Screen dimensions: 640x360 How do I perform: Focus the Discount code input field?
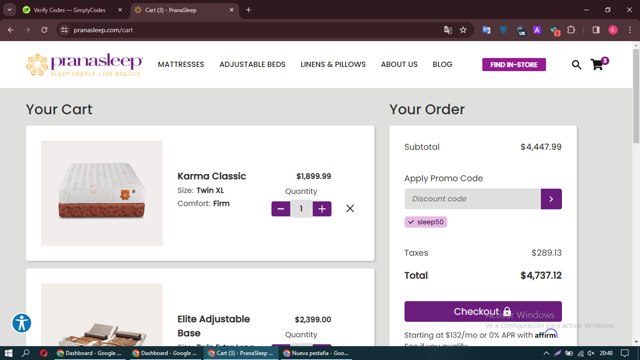click(x=473, y=199)
